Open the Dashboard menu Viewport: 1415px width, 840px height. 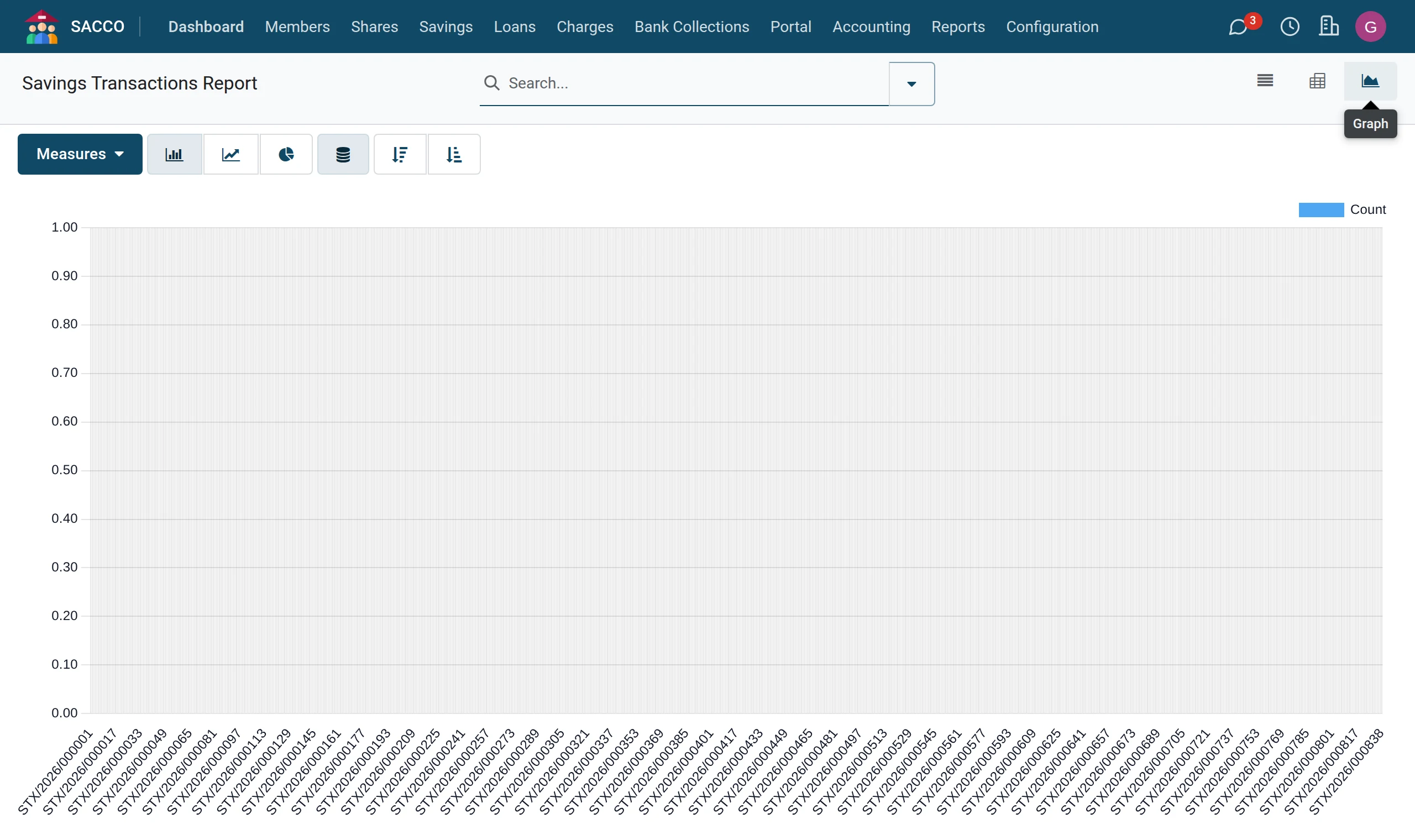(206, 27)
